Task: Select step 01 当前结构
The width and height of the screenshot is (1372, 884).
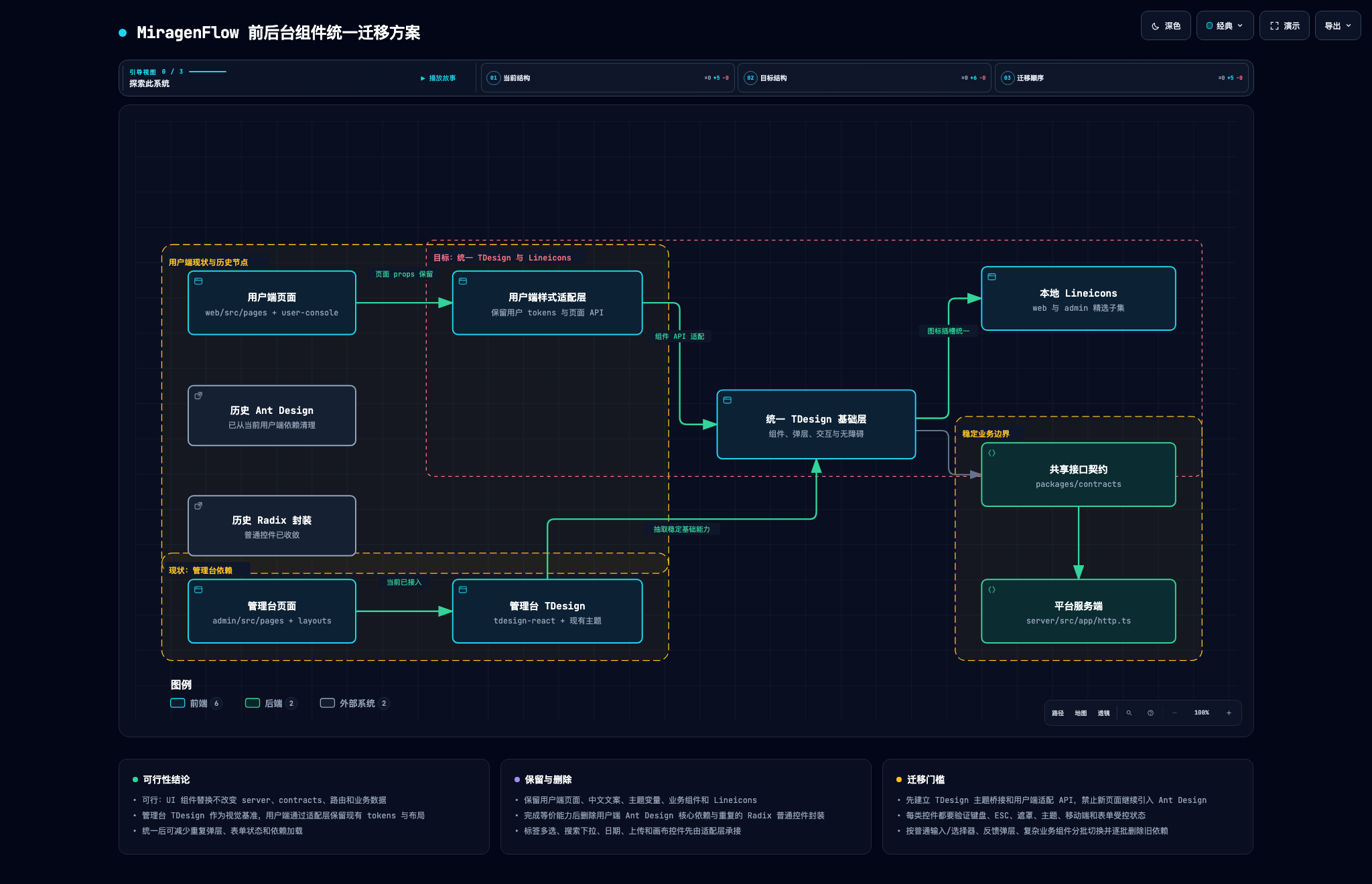Action: tap(608, 78)
